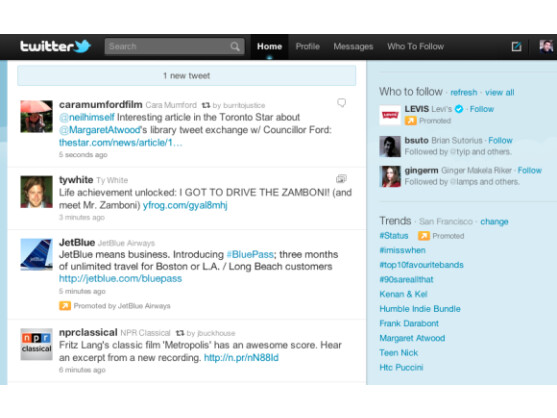Image resolution: width=557 pixels, height=418 pixels.
Task: Click the caramumfordfilm username
Action: point(101,105)
